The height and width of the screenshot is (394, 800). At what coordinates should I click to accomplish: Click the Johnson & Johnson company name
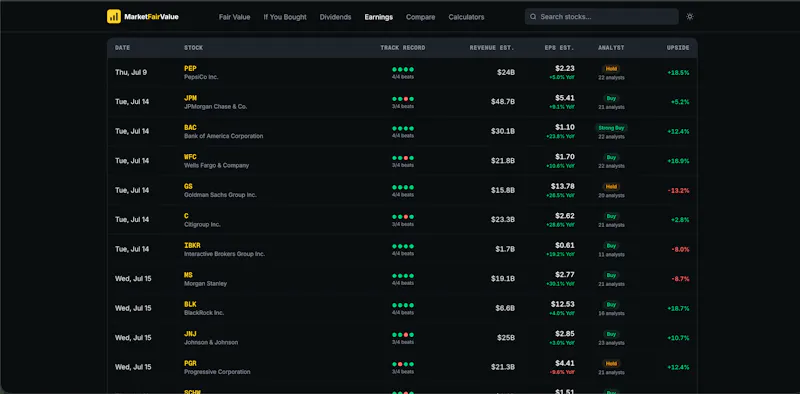pos(211,342)
